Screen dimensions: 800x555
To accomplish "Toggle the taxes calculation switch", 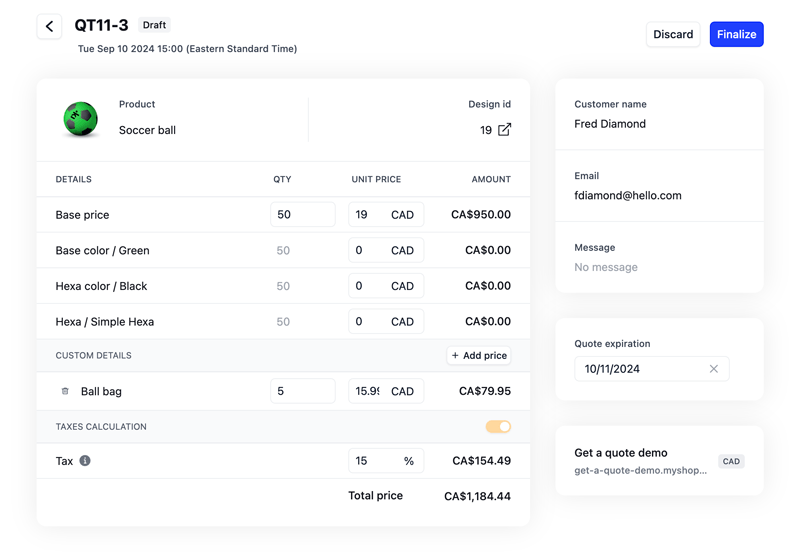I will tap(498, 427).
